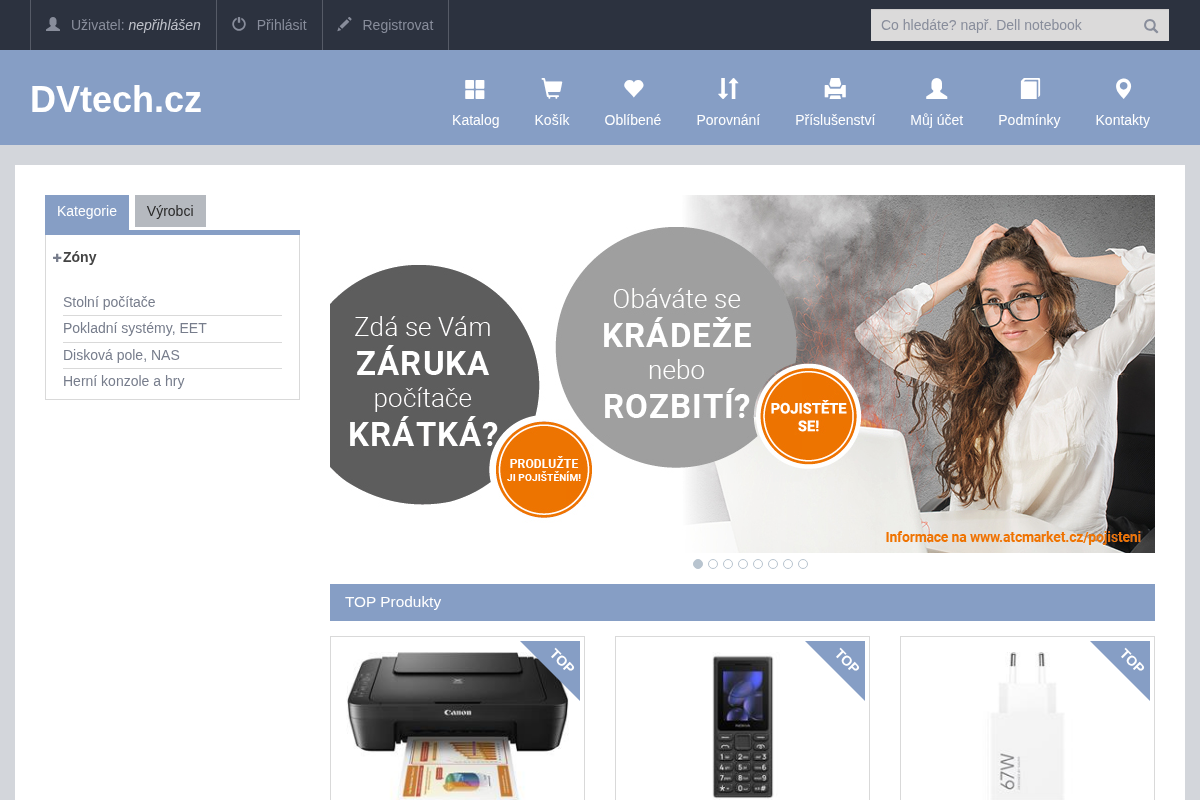The image size is (1200, 800).
Task: Click the TOP Produkty section header
Action: [x=742, y=602]
